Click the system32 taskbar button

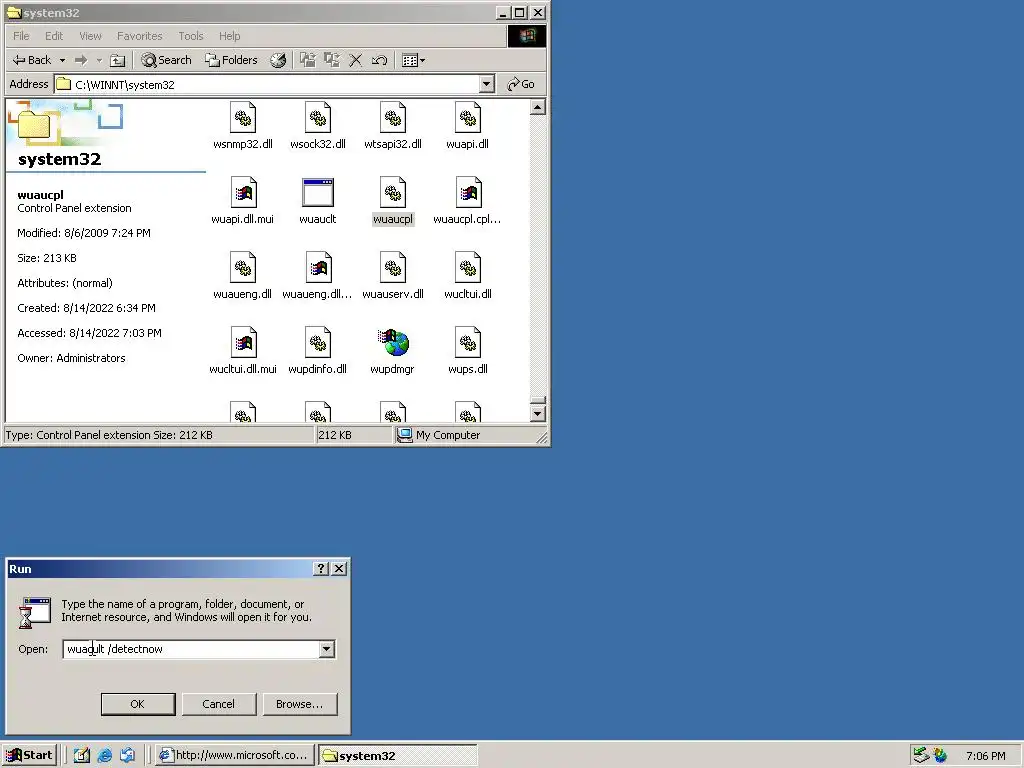tap(398, 756)
